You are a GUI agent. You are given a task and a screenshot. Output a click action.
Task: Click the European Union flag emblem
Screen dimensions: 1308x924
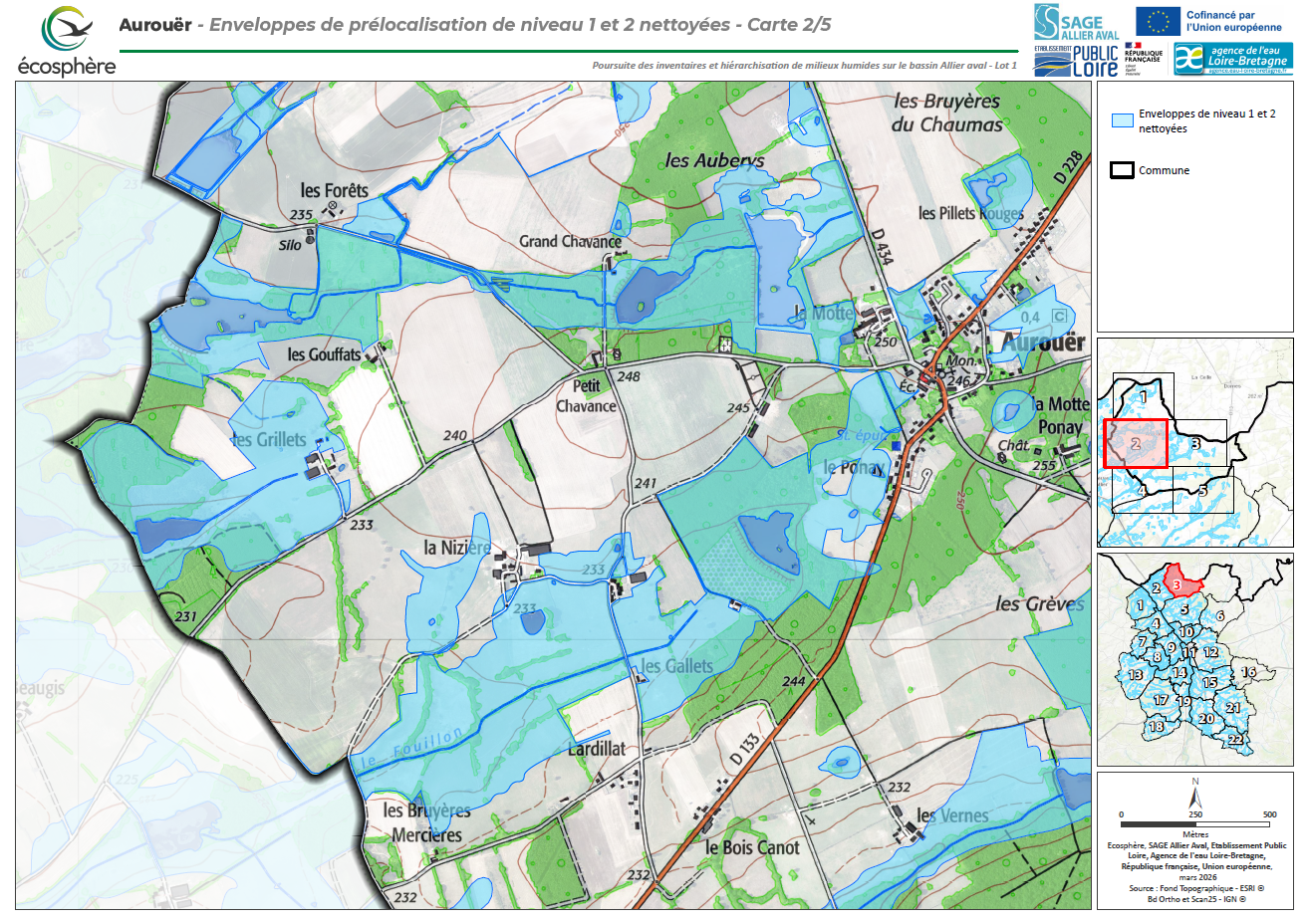click(1158, 21)
